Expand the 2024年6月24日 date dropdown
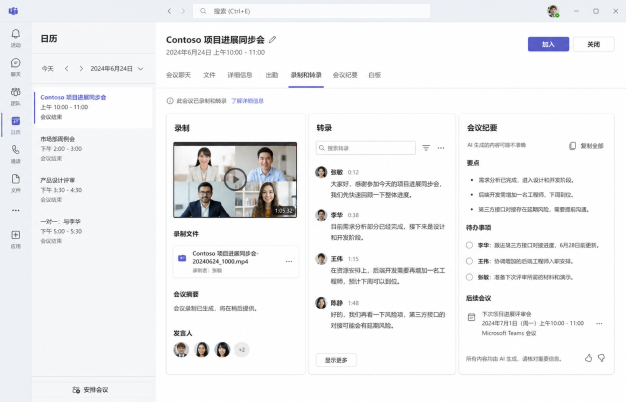Viewport: 626px width, 402px height. pos(117,69)
